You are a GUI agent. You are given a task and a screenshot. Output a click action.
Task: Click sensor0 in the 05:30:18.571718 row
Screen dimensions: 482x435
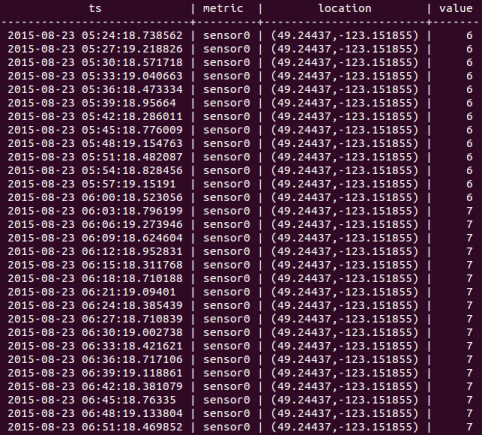[227, 62]
